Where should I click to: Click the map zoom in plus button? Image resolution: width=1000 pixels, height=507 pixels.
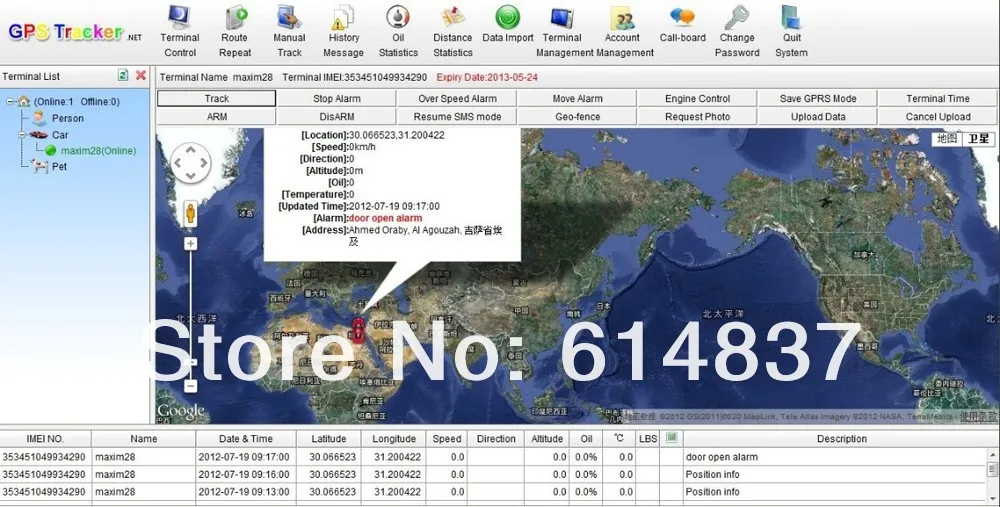(191, 243)
